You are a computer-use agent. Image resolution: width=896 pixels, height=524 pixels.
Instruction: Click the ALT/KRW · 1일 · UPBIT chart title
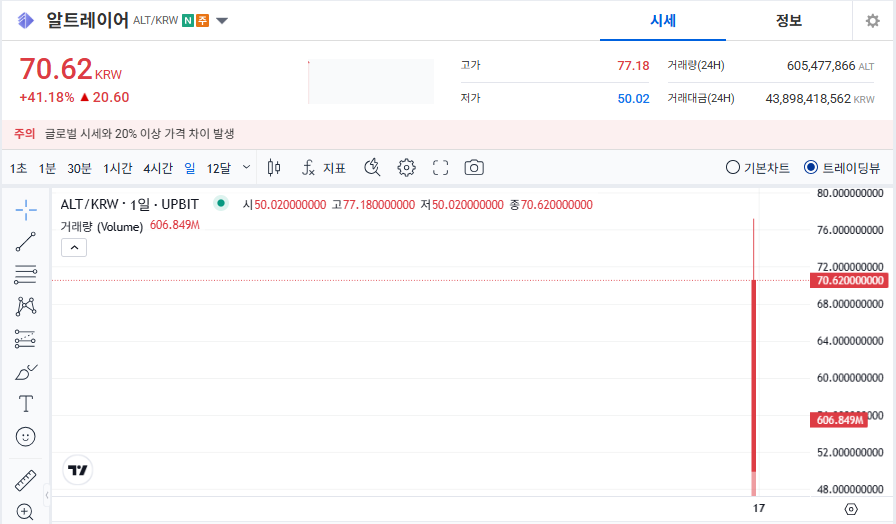point(130,204)
